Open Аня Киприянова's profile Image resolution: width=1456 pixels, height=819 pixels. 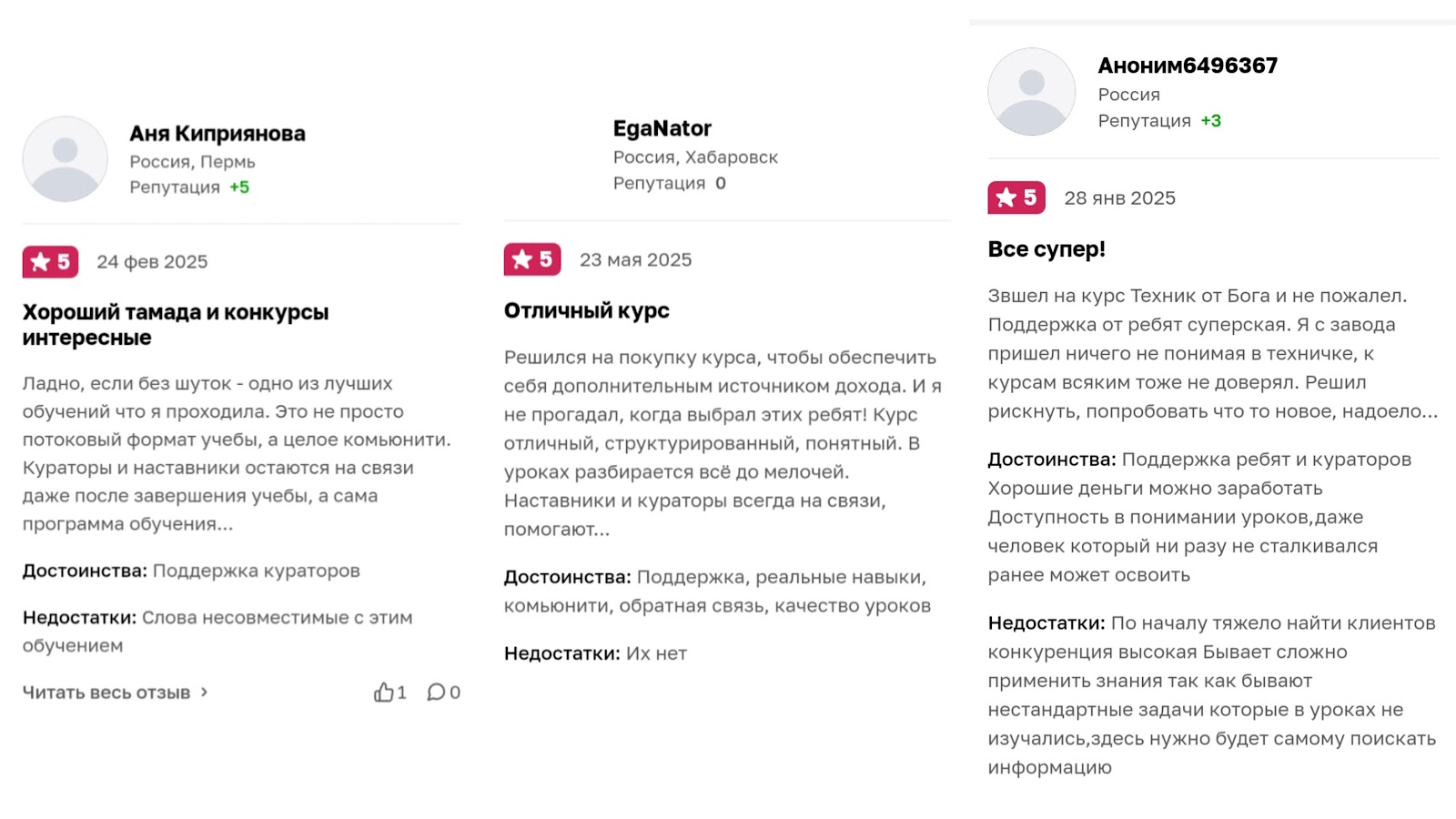(x=218, y=133)
